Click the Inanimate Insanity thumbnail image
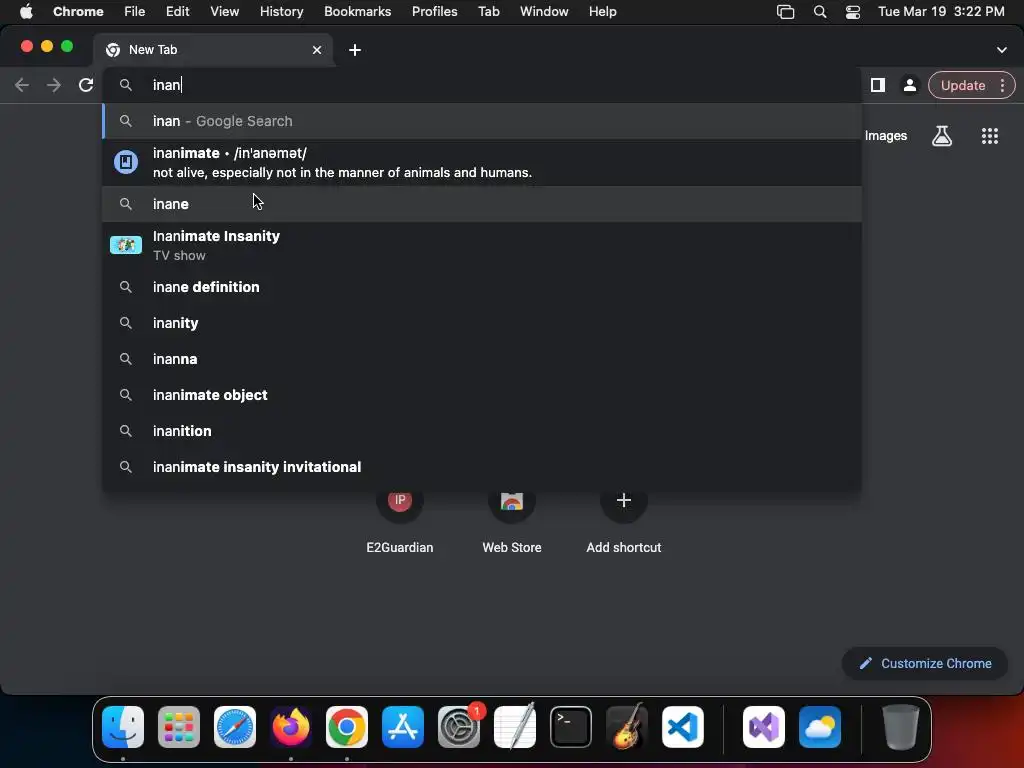The height and width of the screenshot is (768, 1024). (125, 245)
